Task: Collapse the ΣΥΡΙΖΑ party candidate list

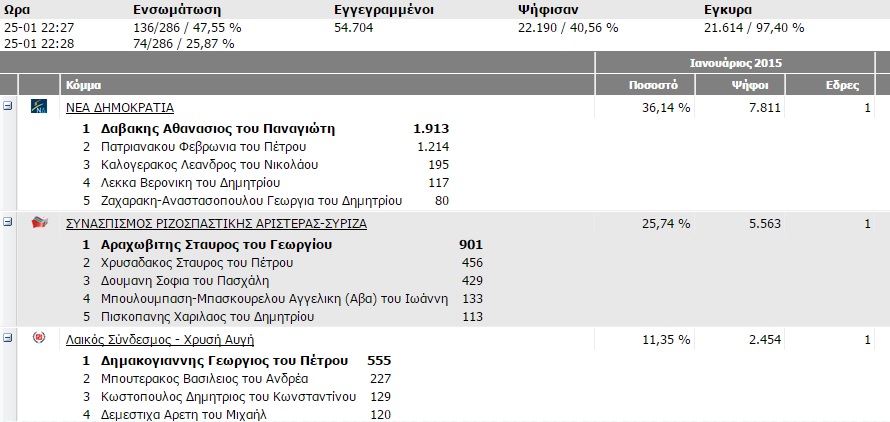Action: point(8,222)
